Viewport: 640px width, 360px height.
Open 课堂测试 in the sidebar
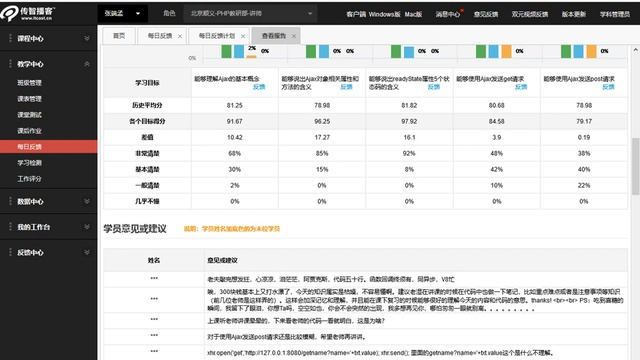point(29,115)
